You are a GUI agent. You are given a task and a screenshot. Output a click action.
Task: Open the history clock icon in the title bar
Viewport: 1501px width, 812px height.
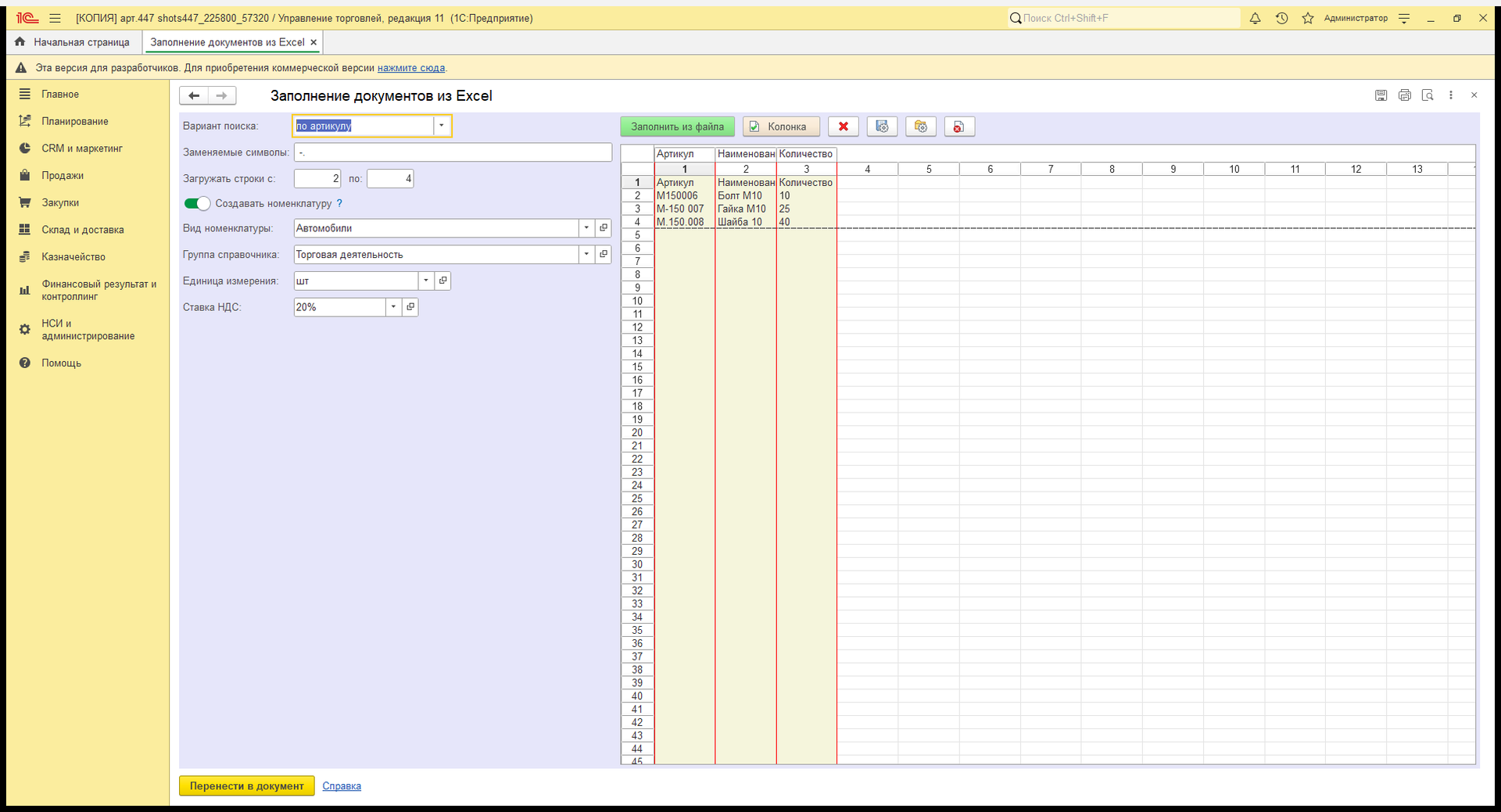1281,18
